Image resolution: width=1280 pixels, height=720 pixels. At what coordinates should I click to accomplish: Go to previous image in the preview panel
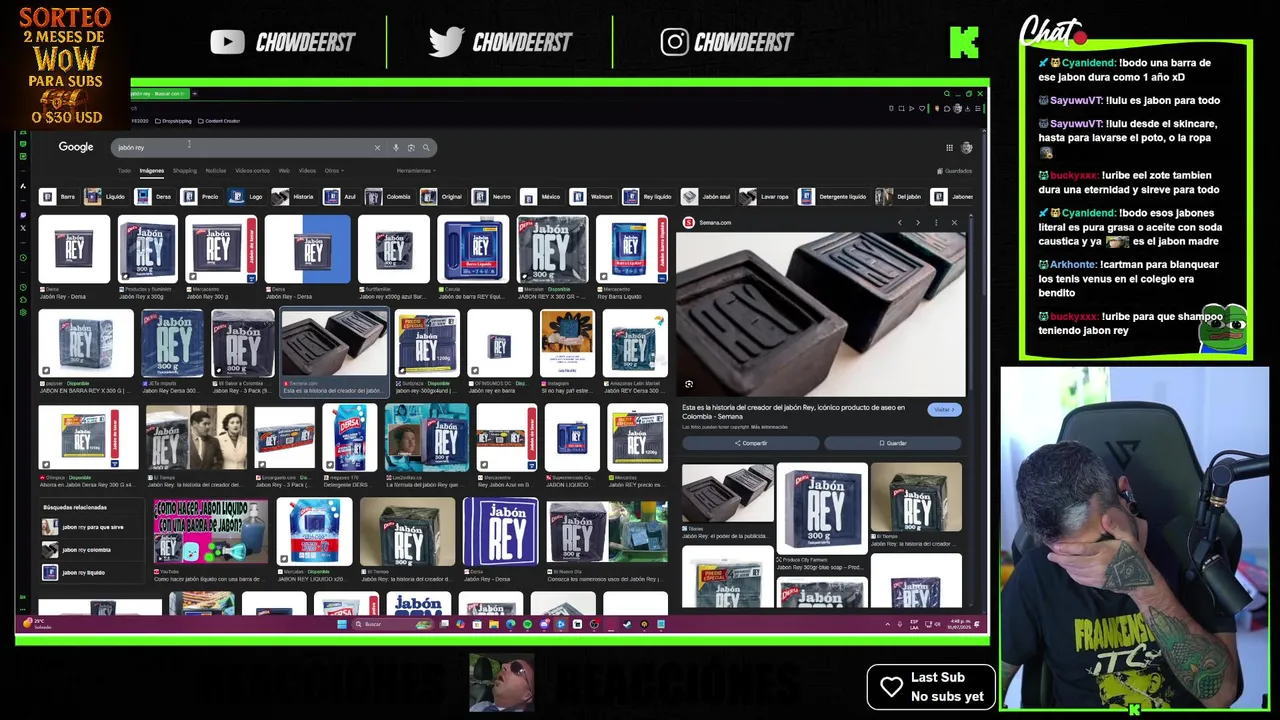(899, 223)
